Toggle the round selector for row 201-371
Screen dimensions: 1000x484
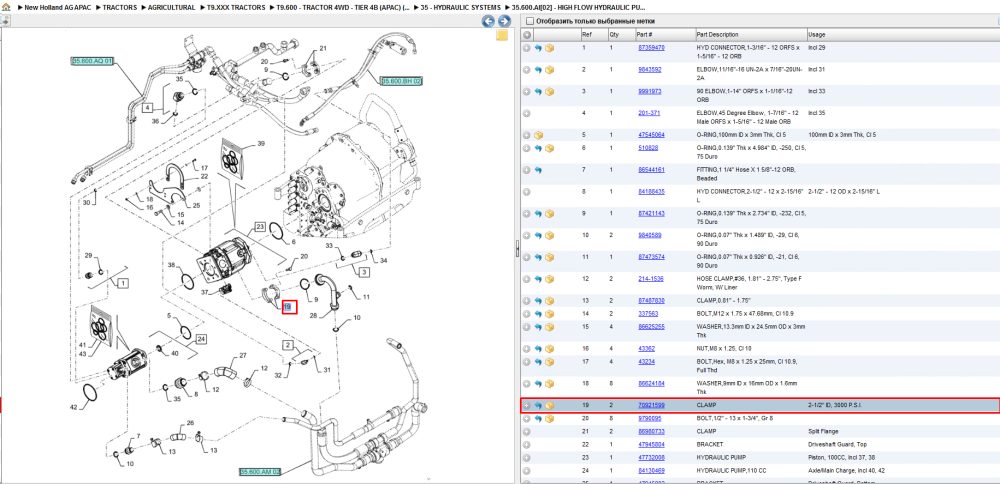[527, 113]
